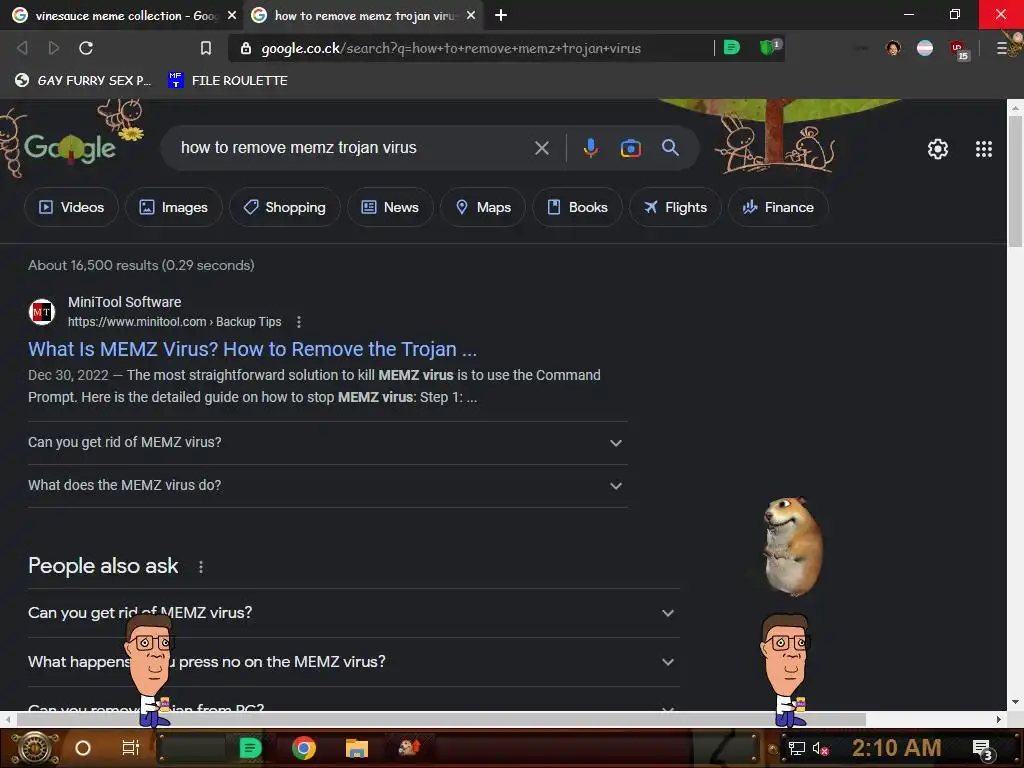Open the Google apps grid
This screenshot has width=1024, height=768.
[984, 149]
